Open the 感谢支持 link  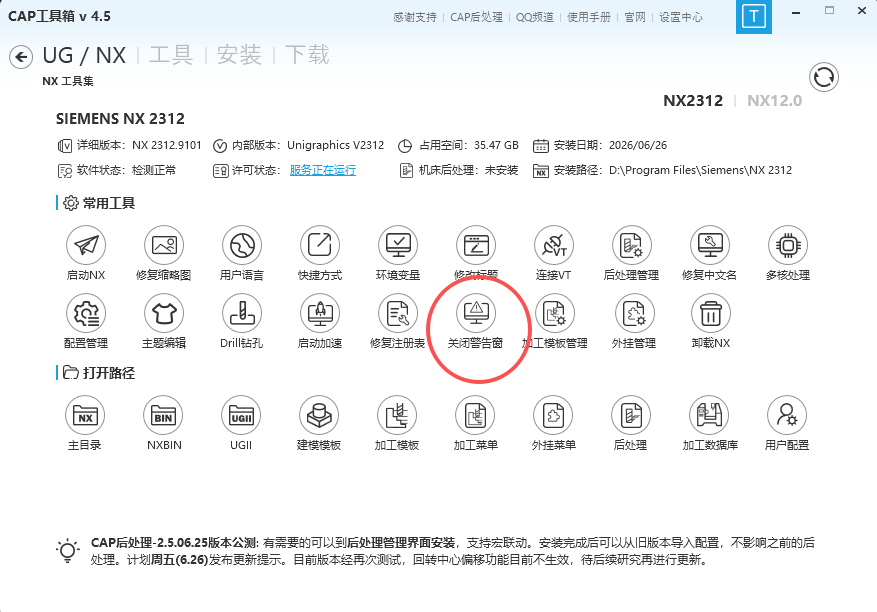pos(414,17)
